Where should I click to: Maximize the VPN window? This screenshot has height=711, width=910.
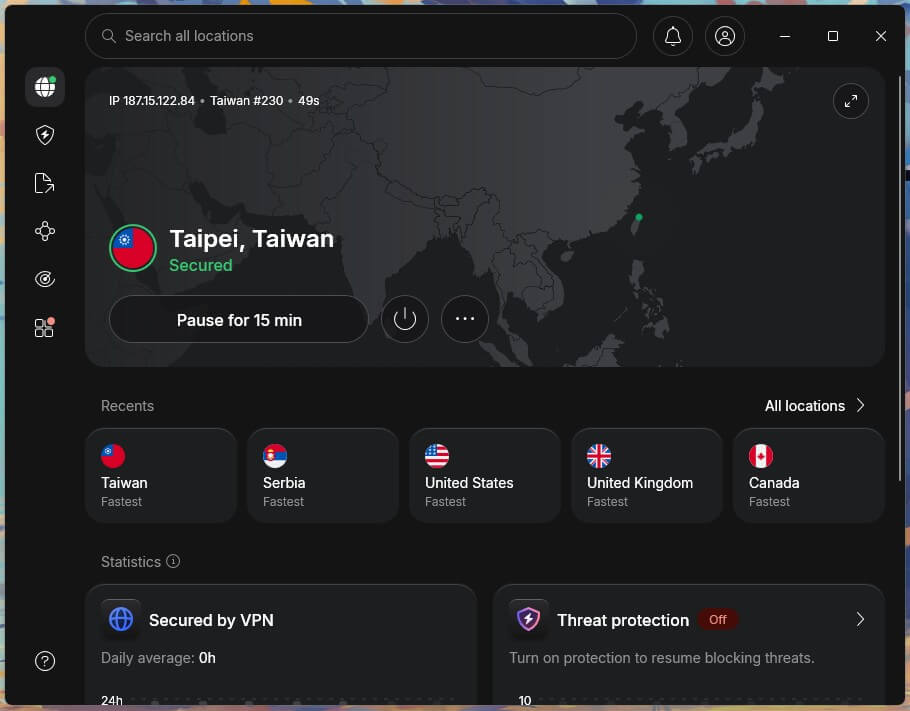coord(833,36)
